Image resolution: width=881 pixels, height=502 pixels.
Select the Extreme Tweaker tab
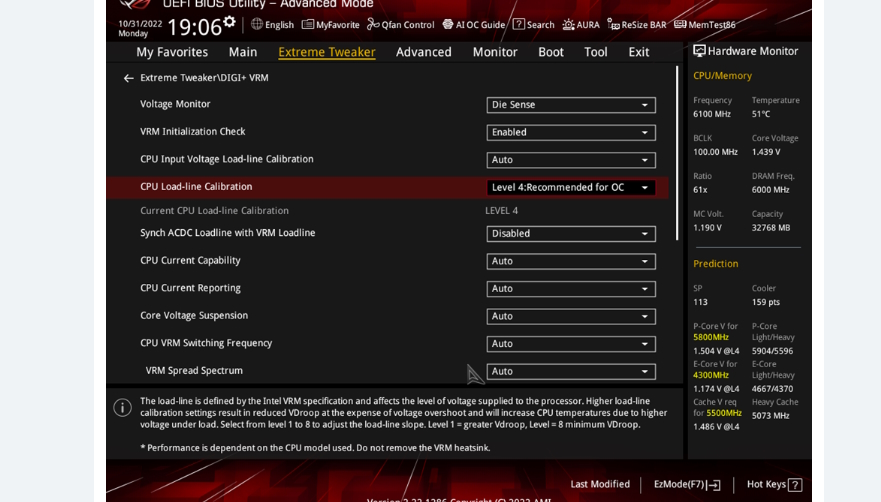(326, 52)
